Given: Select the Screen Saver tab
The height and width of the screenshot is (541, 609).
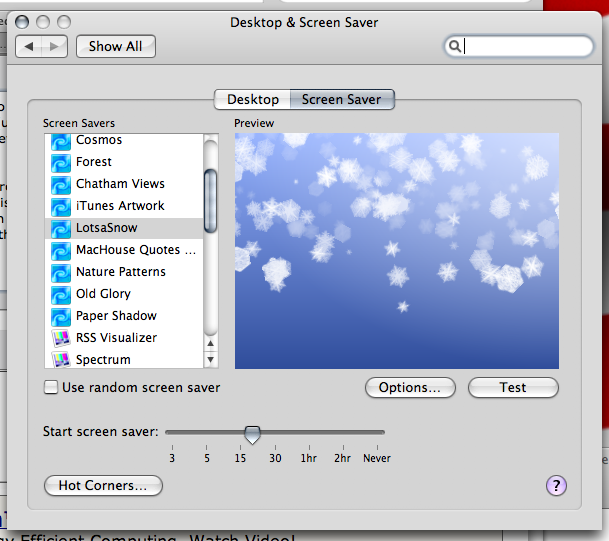Looking at the screenshot, I should click(342, 99).
